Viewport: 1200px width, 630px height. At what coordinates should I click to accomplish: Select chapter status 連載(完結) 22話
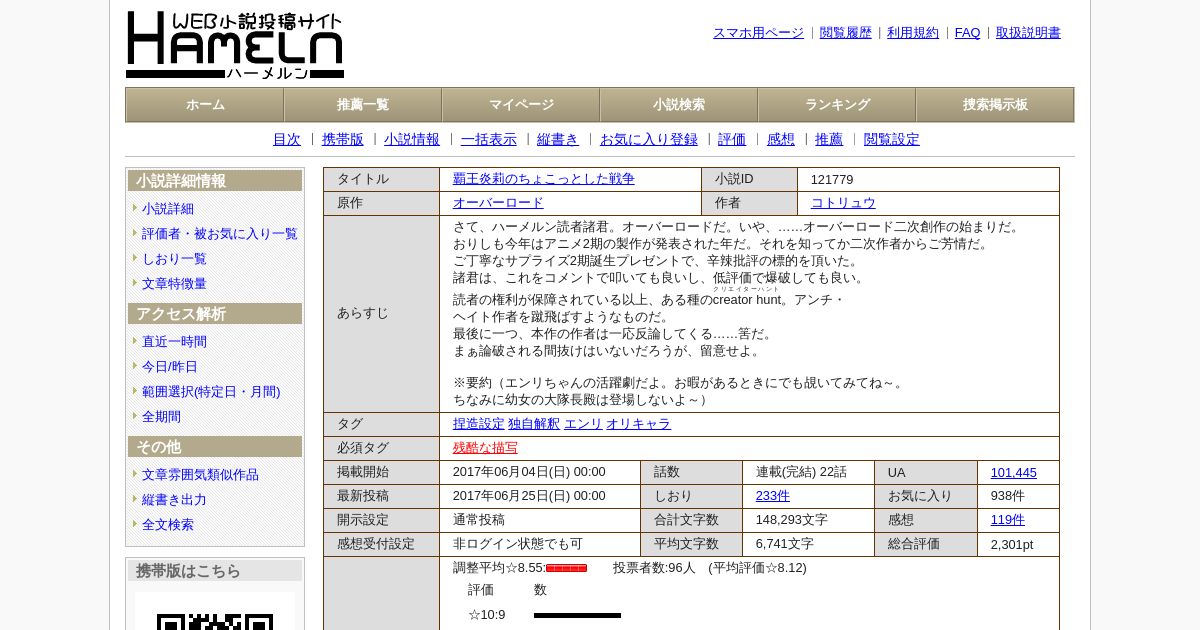tap(801, 472)
